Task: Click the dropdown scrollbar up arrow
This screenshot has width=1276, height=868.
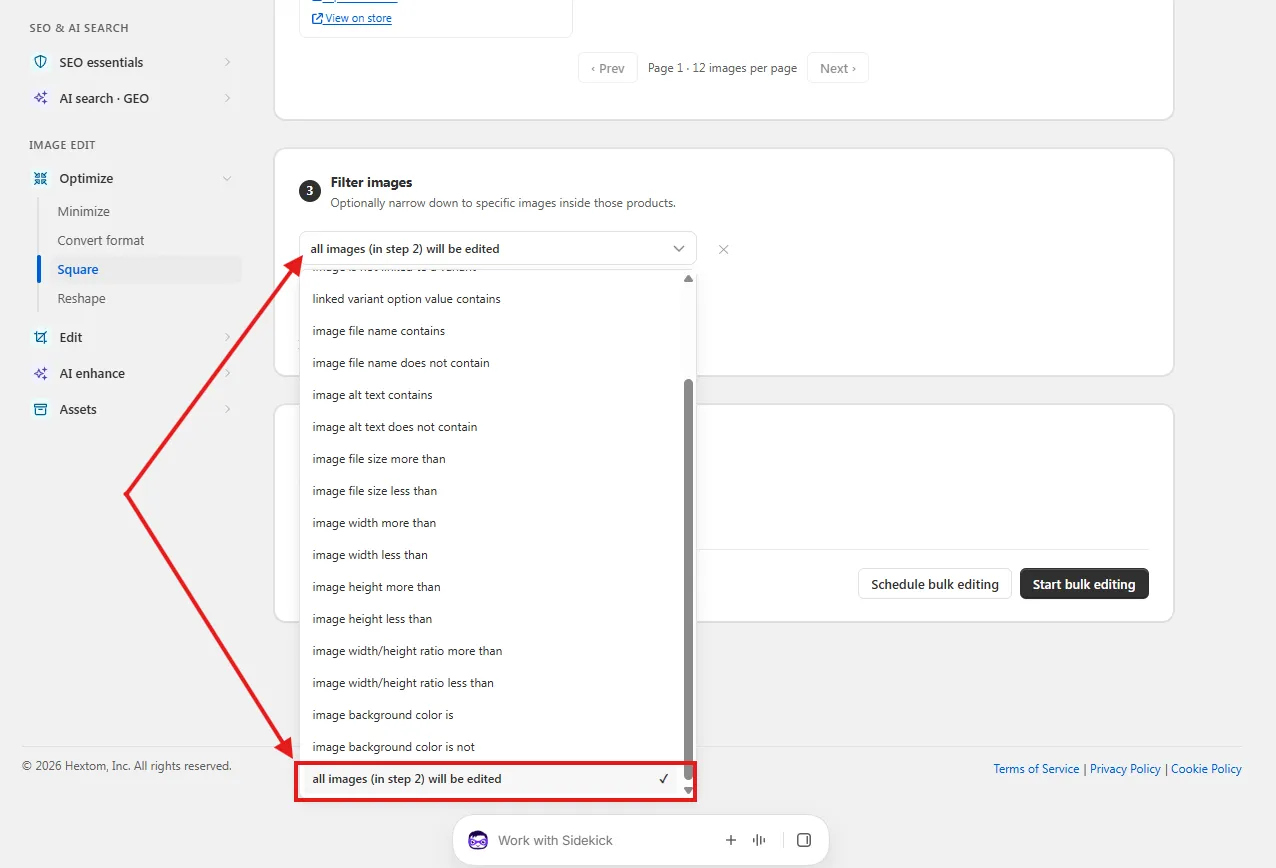Action: (x=688, y=278)
